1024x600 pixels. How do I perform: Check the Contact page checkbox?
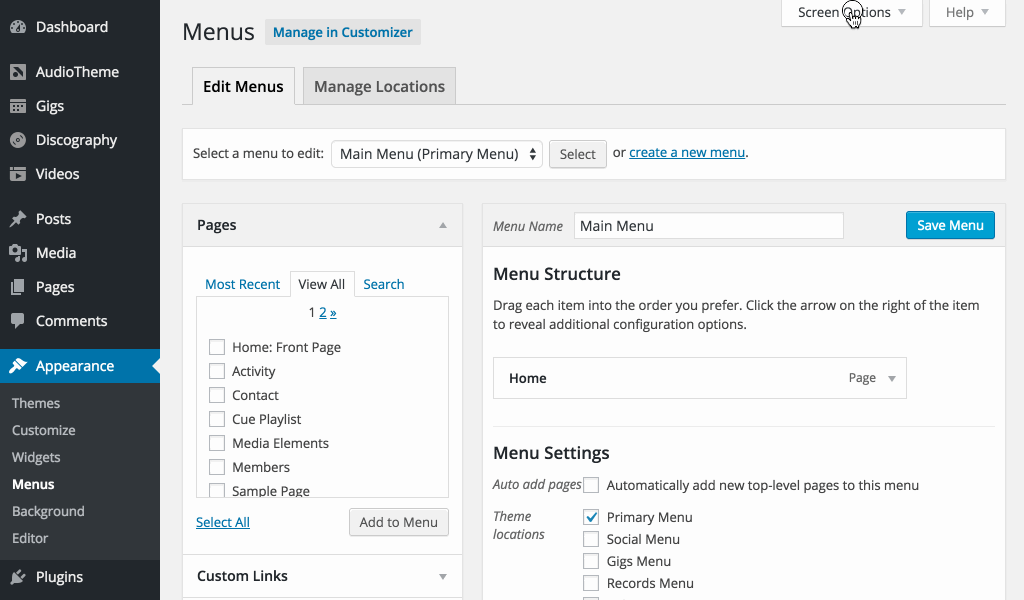(x=217, y=395)
